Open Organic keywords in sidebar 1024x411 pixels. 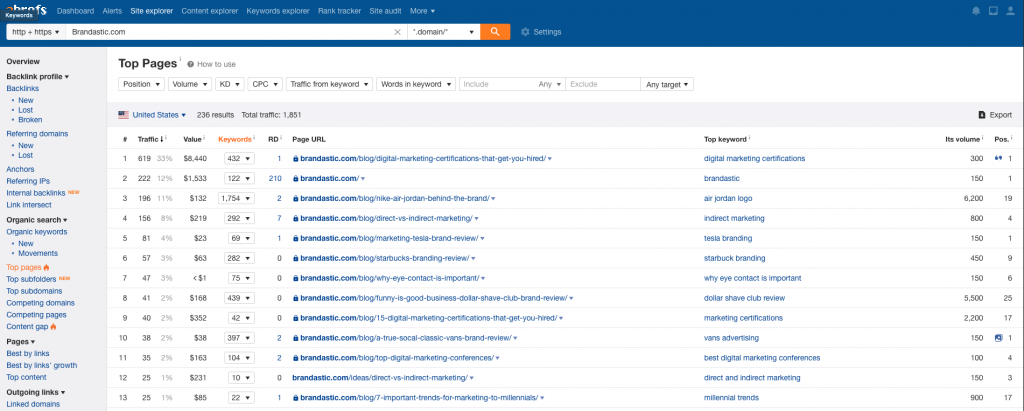click(37, 232)
